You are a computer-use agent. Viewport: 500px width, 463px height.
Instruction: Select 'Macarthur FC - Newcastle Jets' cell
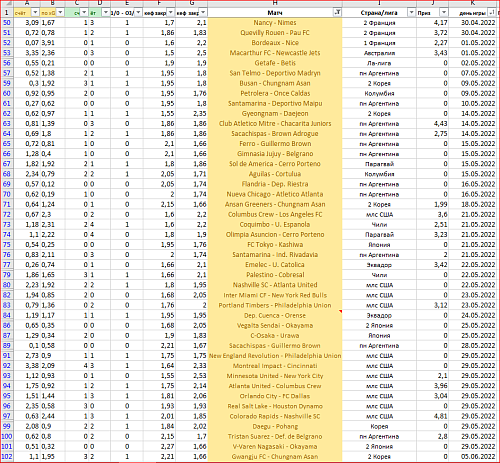tap(275, 53)
